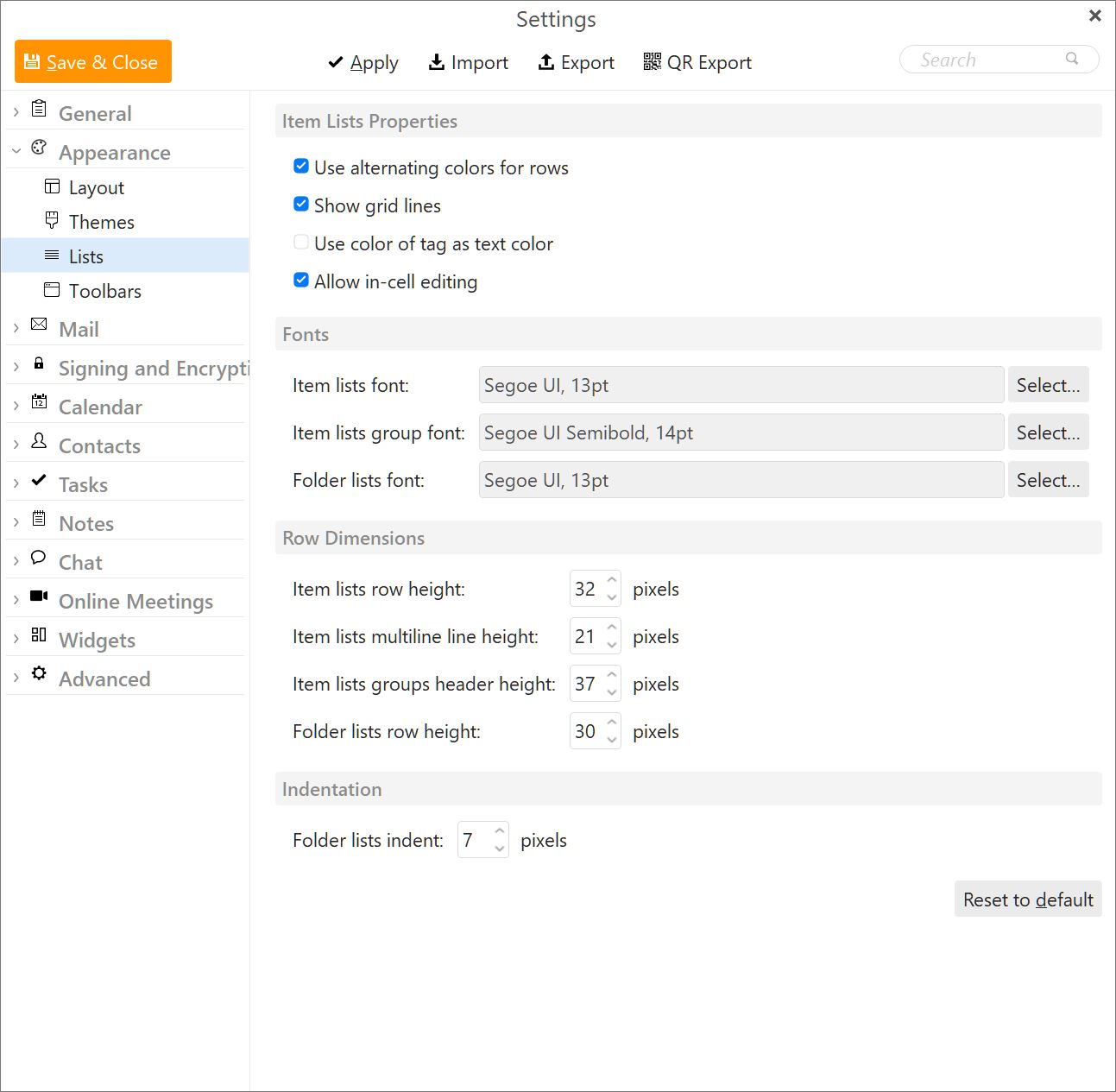Click the Item lists font text field
Image resolution: width=1116 pixels, height=1092 pixels.
pos(741,385)
